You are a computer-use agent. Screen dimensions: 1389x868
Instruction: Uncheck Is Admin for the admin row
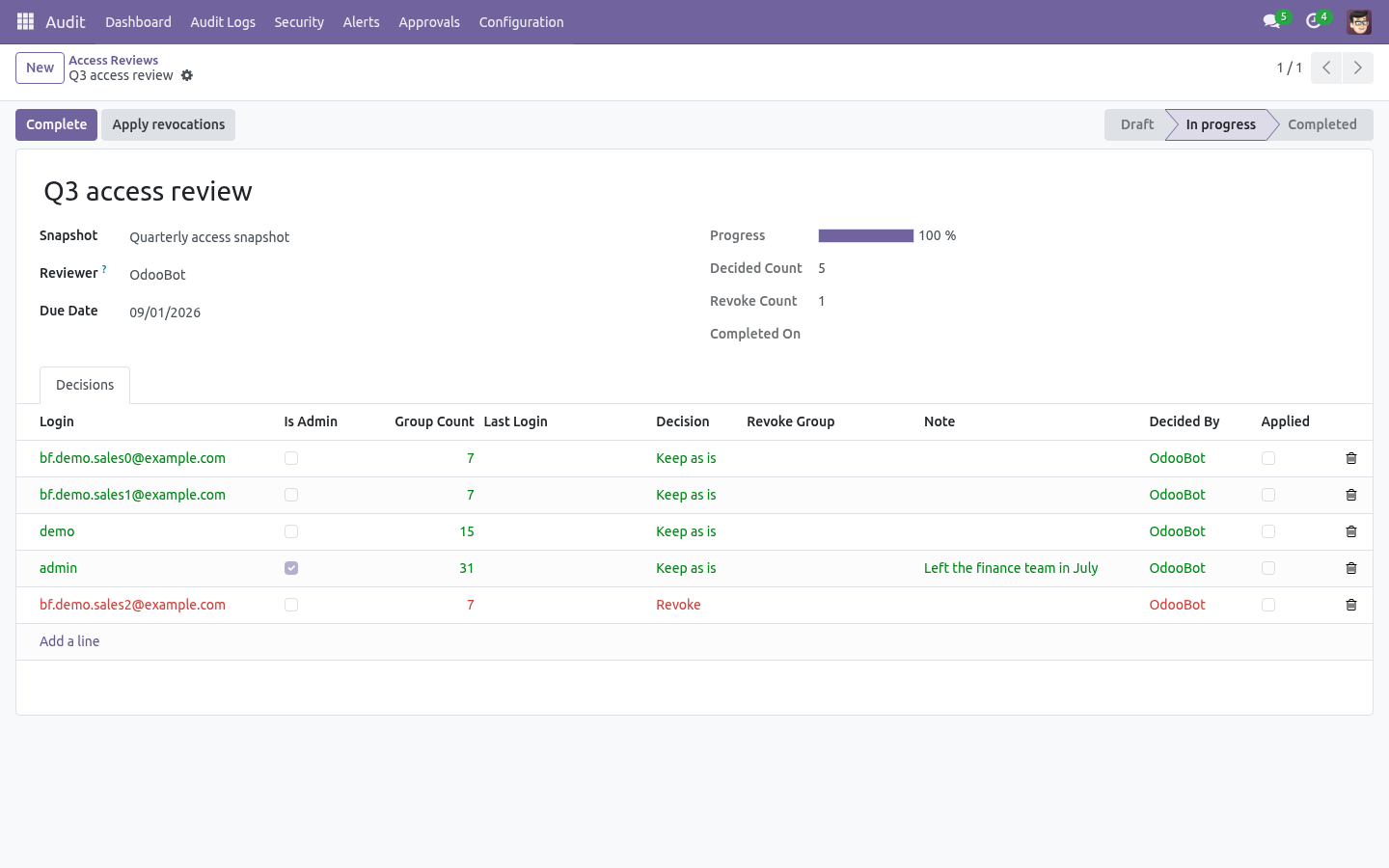[291, 568]
